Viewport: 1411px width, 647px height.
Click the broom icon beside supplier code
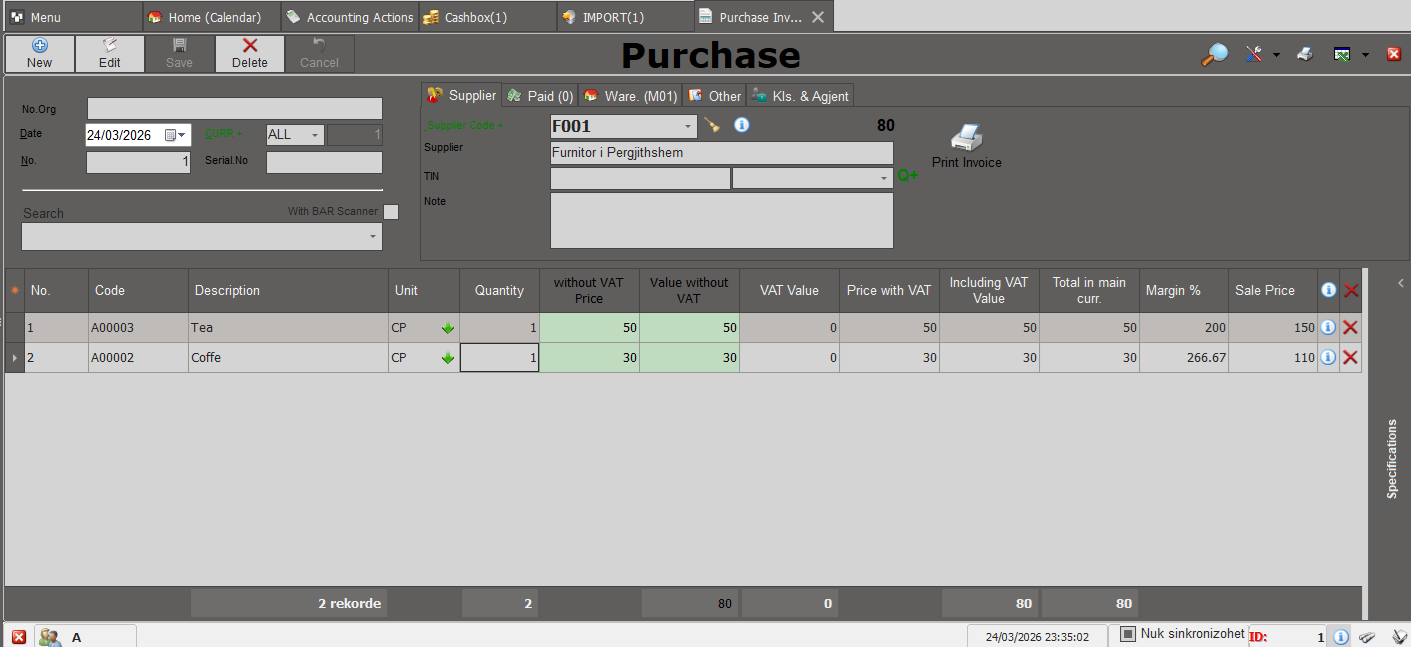[x=712, y=126]
